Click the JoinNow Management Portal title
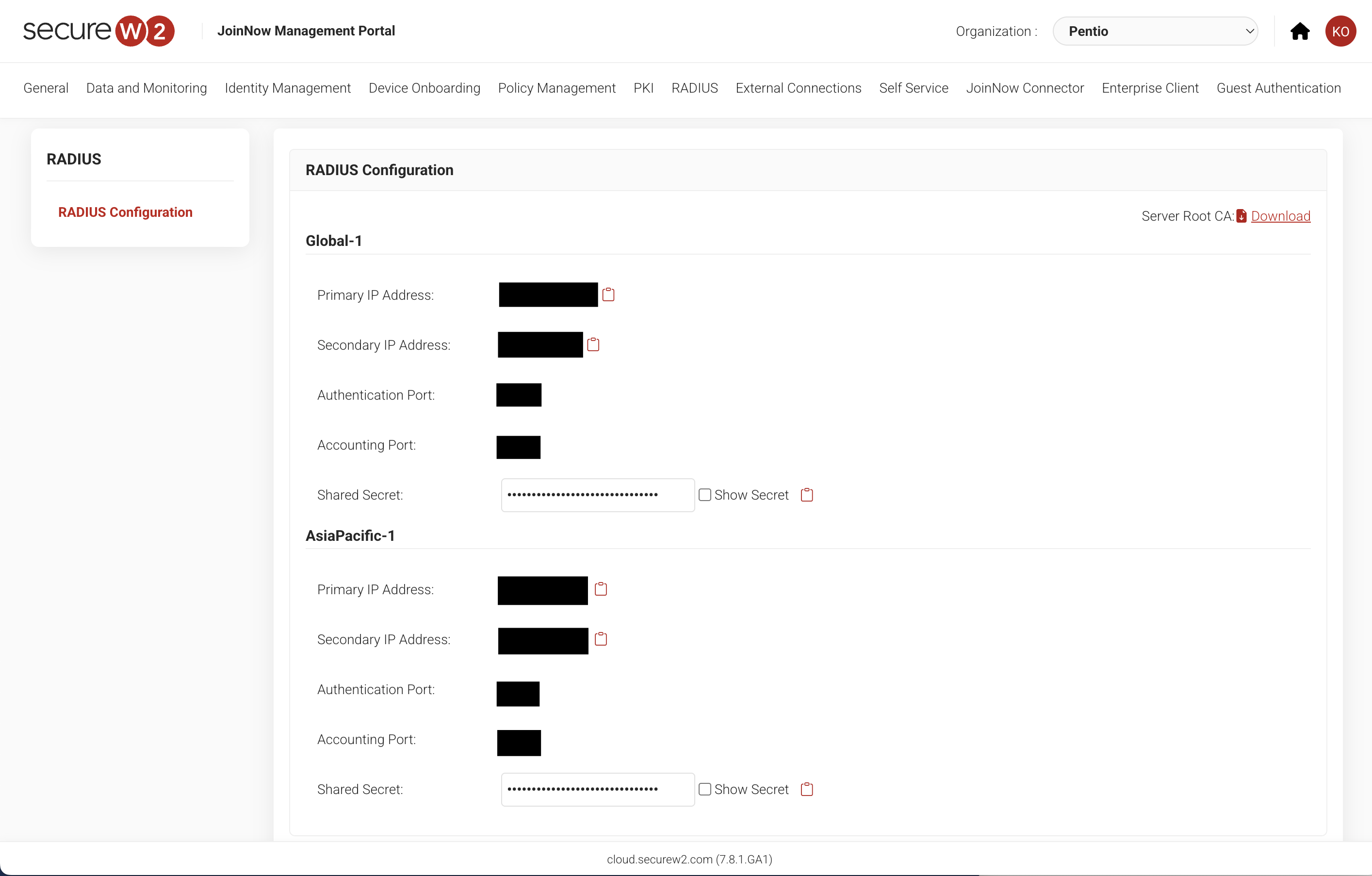This screenshot has width=1372, height=876. [306, 31]
